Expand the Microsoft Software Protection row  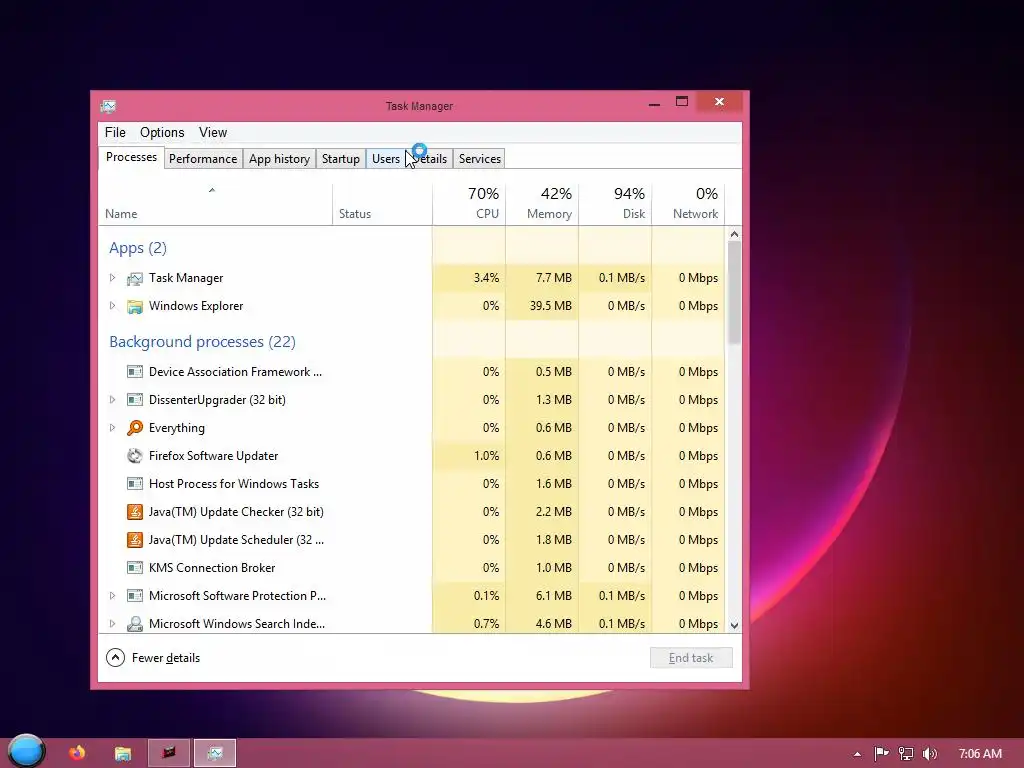coord(112,596)
